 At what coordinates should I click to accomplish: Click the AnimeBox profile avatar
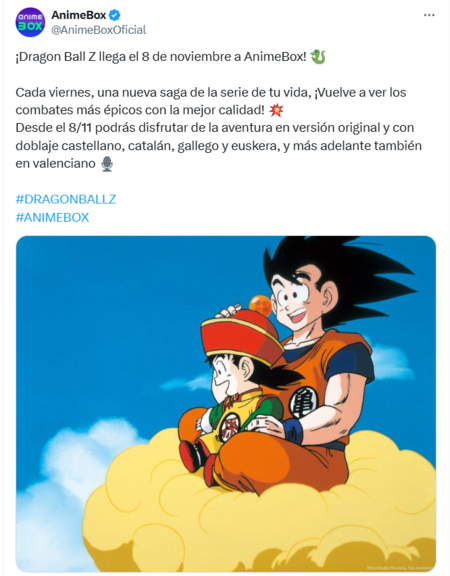point(30,22)
